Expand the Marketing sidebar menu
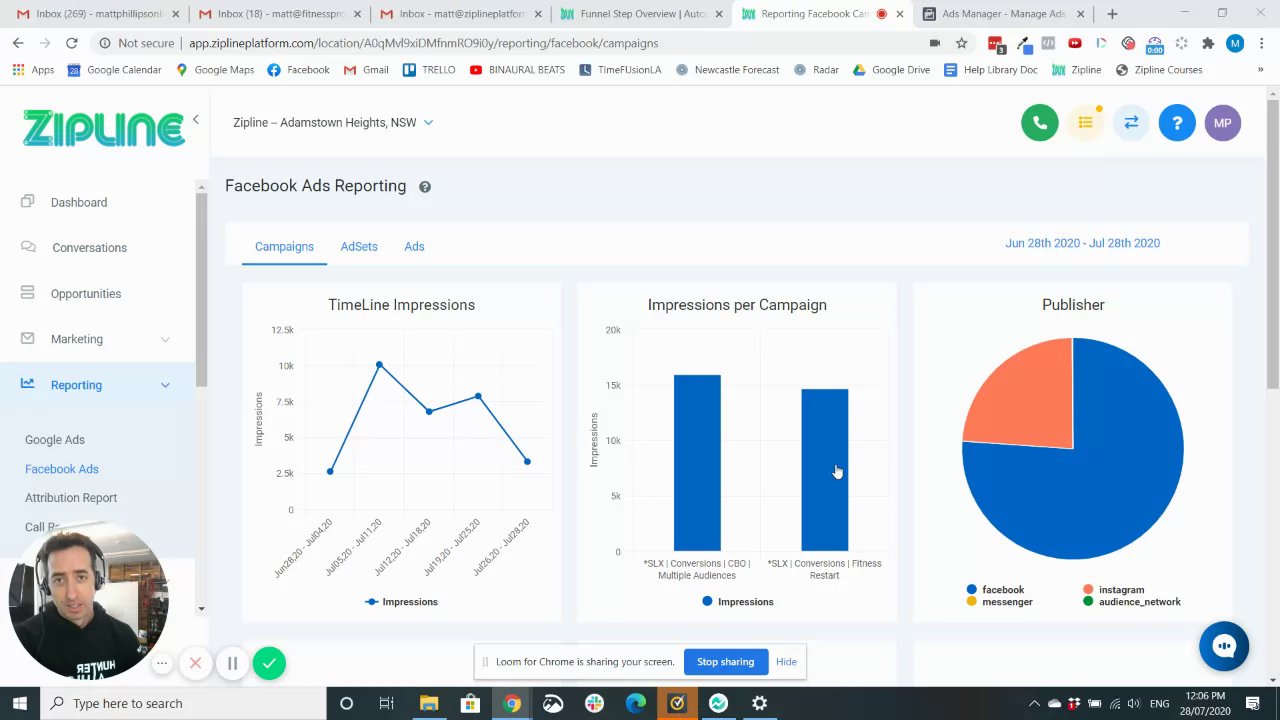Image resolution: width=1280 pixels, height=720 pixels. coord(100,339)
